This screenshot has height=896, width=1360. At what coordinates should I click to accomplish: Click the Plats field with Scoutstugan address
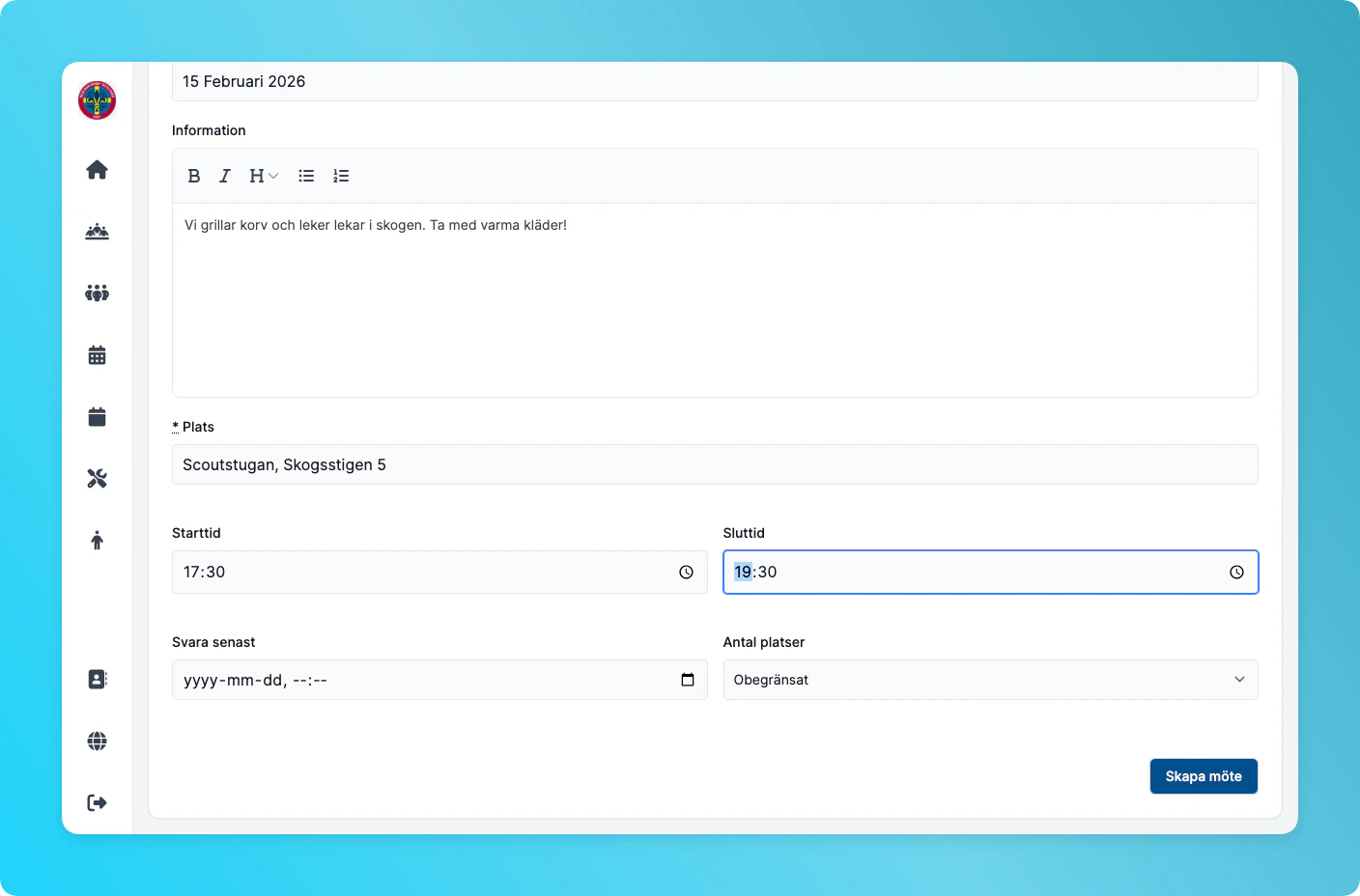[715, 464]
